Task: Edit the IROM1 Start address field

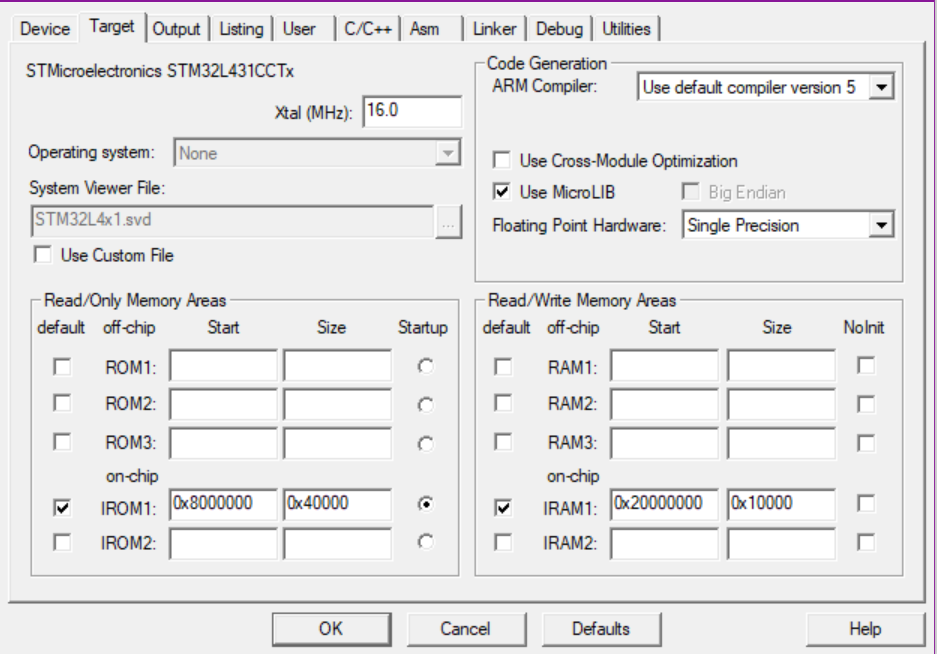Action: pos(223,504)
